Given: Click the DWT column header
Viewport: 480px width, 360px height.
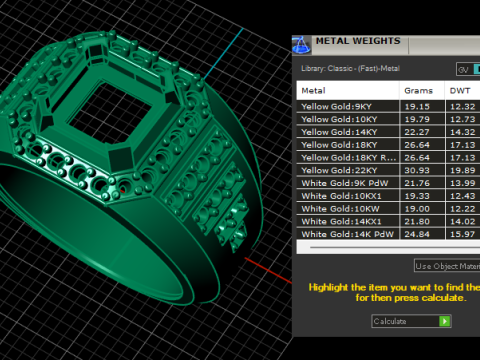Looking at the screenshot, I should click(x=463, y=91).
